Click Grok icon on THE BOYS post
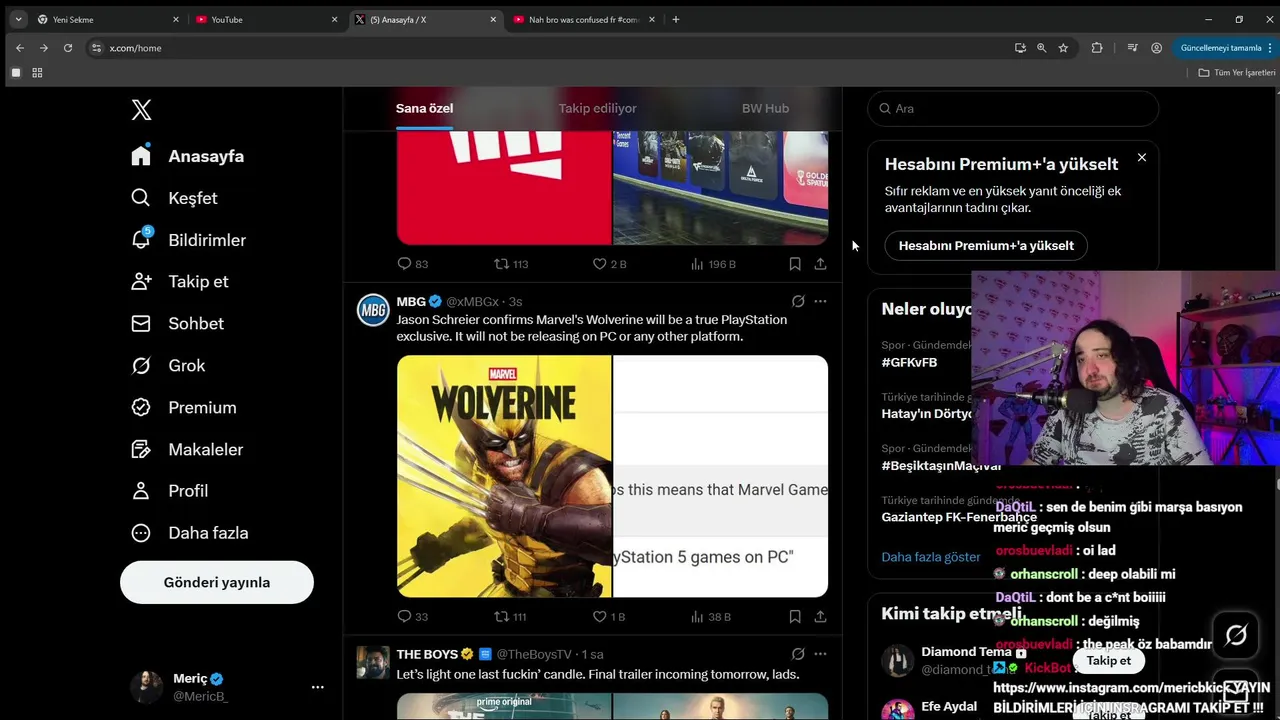The height and width of the screenshot is (720, 1280). pyautogui.click(x=798, y=654)
